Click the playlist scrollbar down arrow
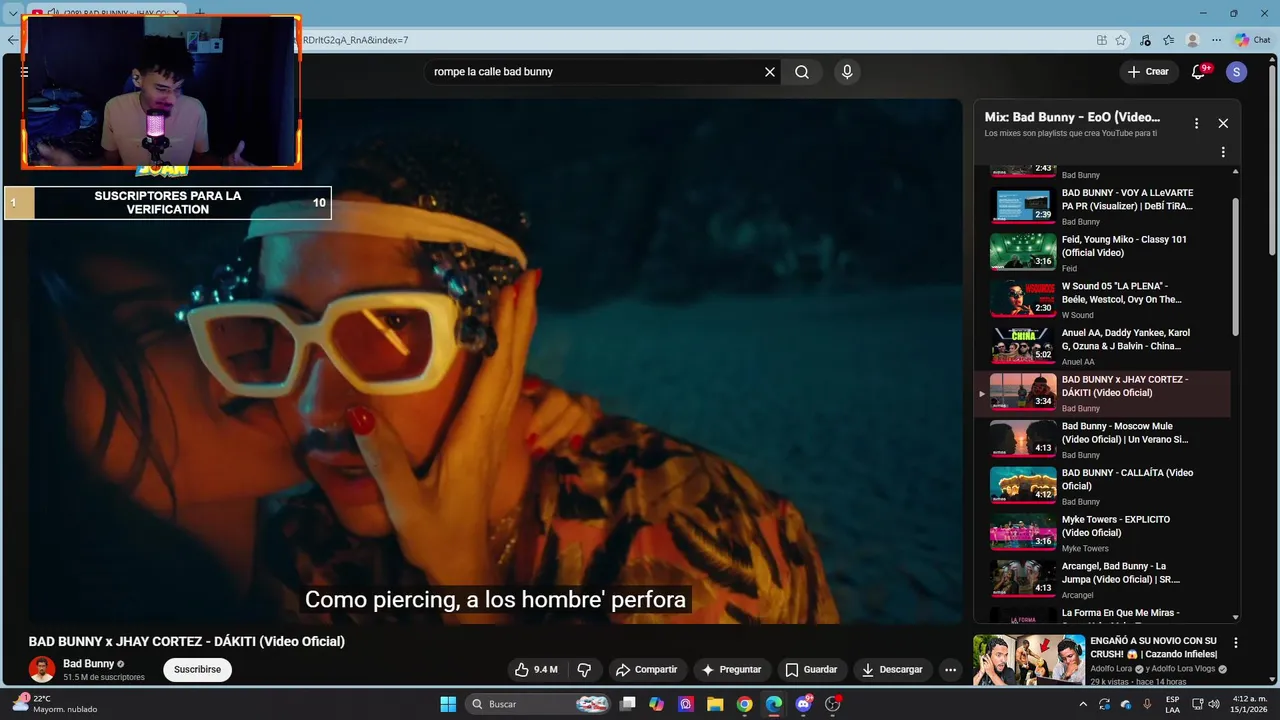The height and width of the screenshot is (720, 1280). pyautogui.click(x=1236, y=618)
